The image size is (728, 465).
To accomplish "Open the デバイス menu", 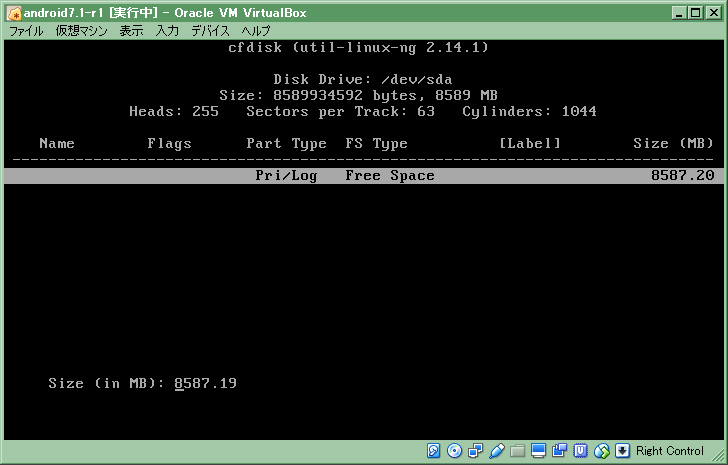I will [x=211, y=31].
